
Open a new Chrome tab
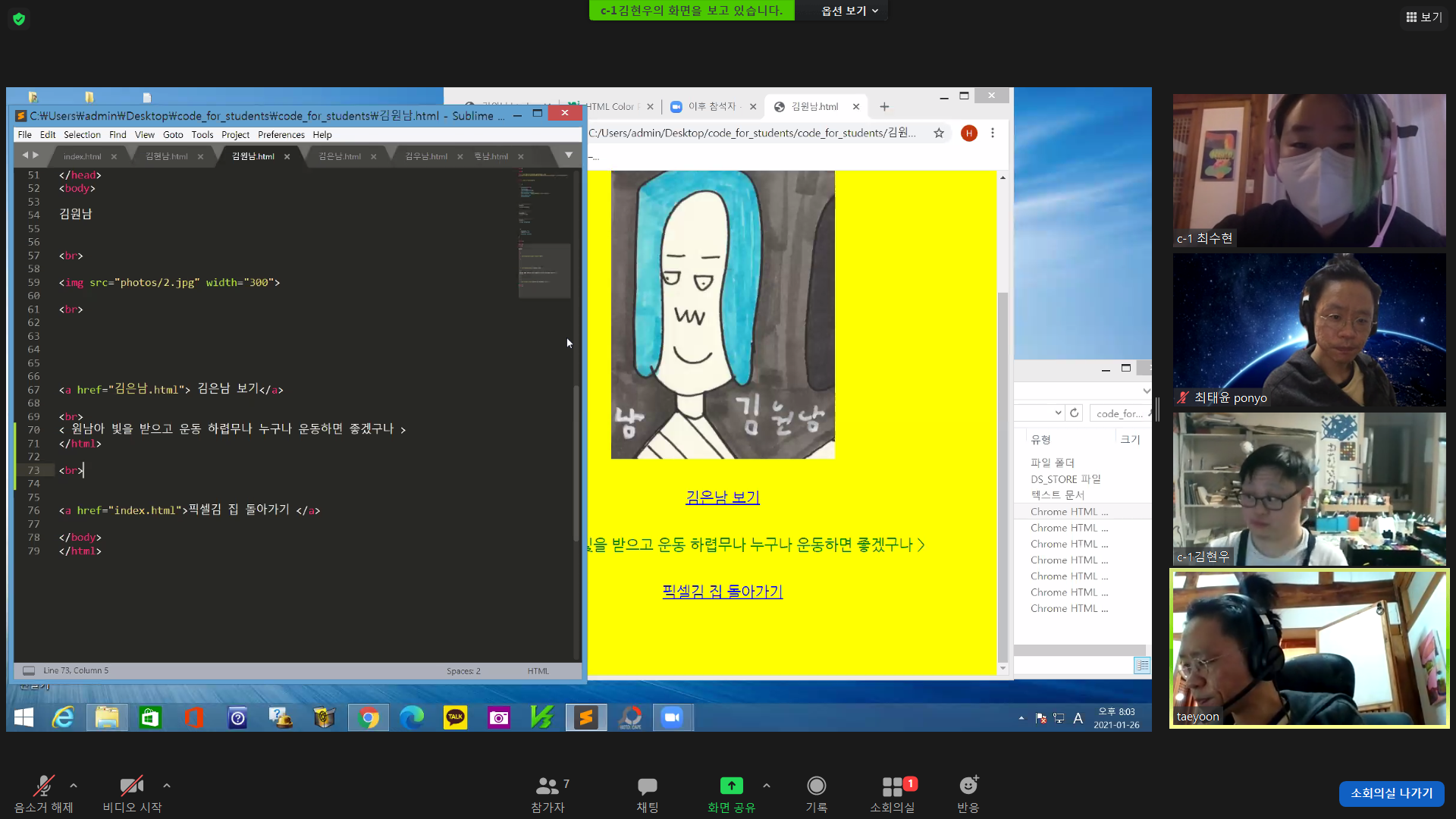coord(884,107)
